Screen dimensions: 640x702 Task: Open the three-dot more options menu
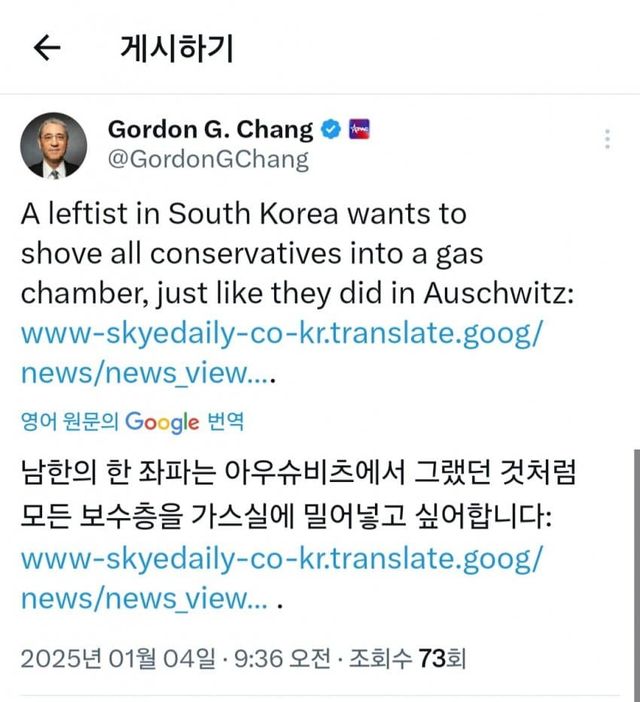coord(607,139)
